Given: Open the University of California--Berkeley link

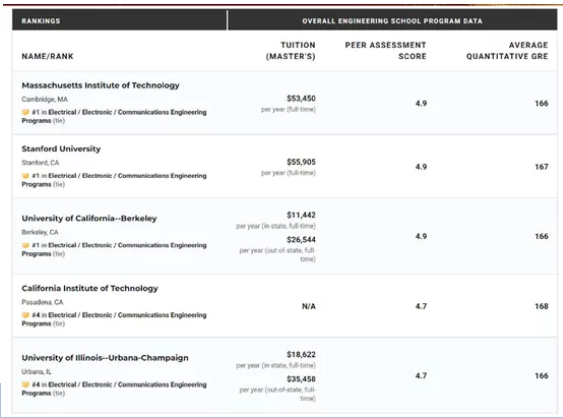Looking at the screenshot, I should (89, 218).
